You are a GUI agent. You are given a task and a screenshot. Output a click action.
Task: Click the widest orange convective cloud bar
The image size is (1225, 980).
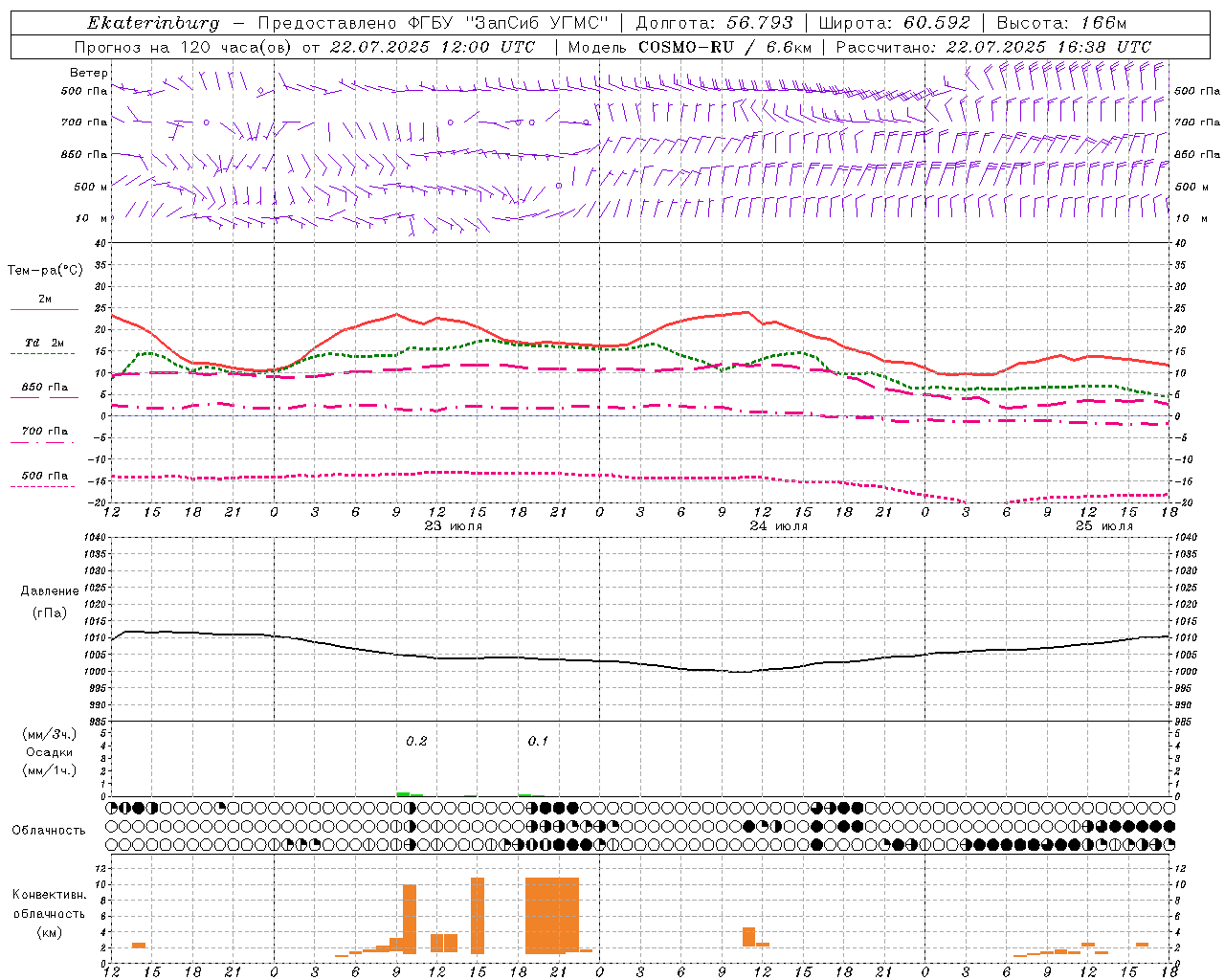coord(552,916)
